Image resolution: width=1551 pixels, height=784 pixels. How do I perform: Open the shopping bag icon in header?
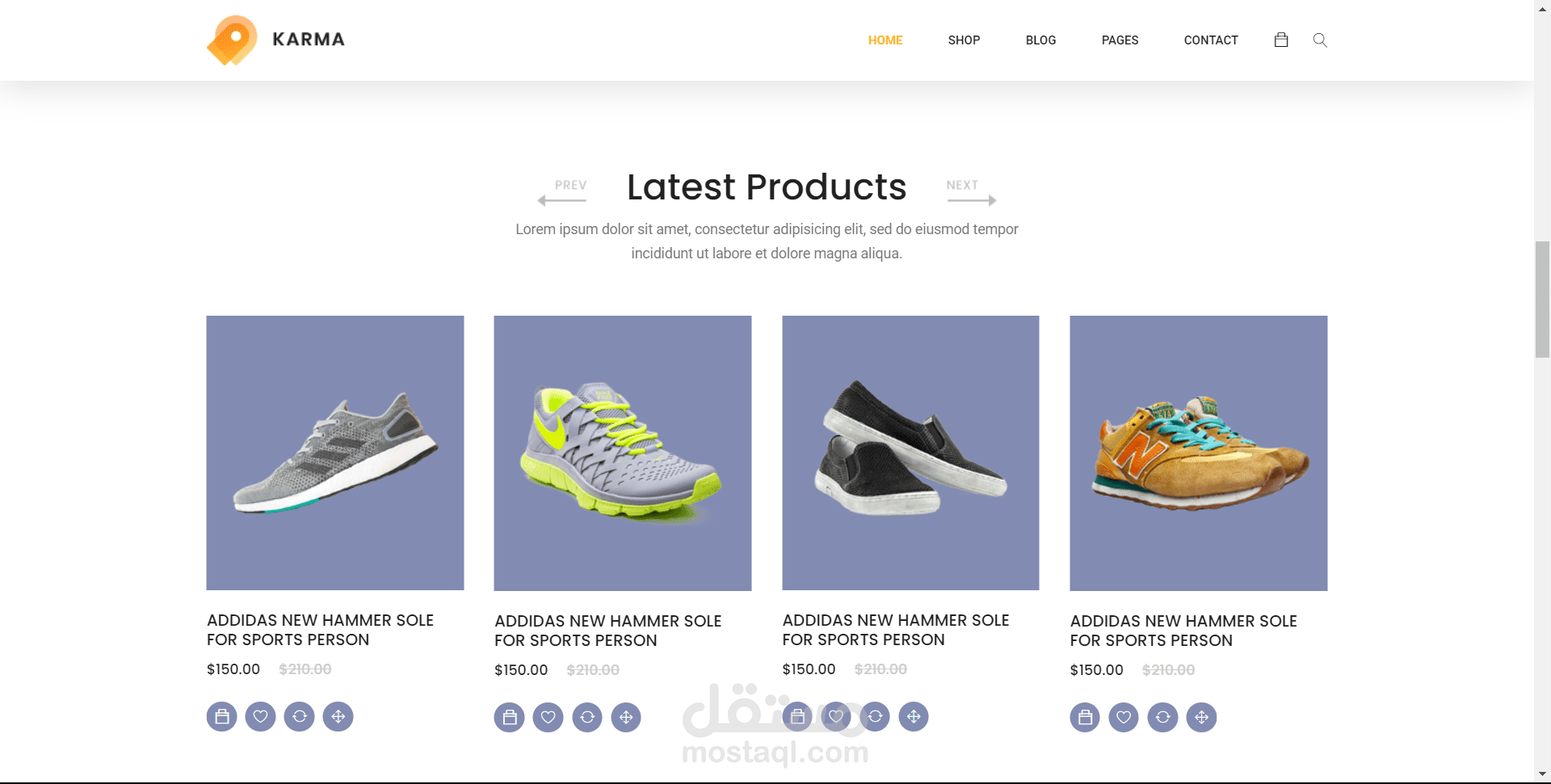[x=1280, y=40]
